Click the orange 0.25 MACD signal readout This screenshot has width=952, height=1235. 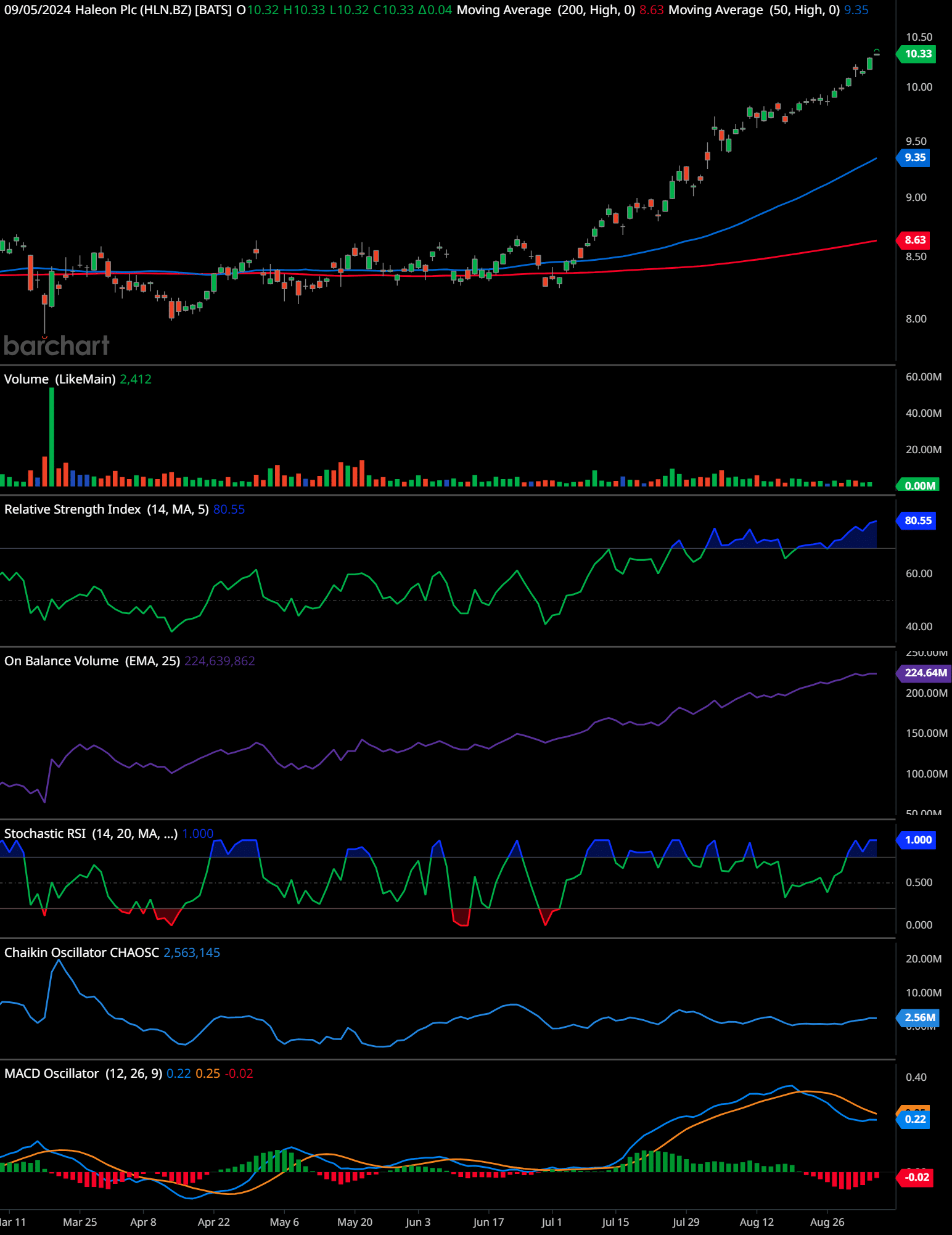coord(208,1073)
